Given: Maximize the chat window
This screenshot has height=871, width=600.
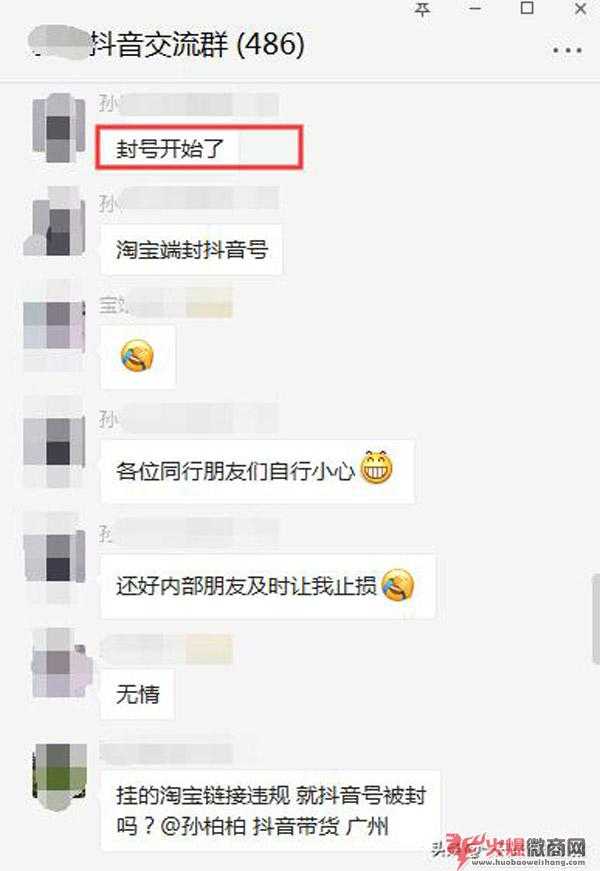Looking at the screenshot, I should coord(527,8).
